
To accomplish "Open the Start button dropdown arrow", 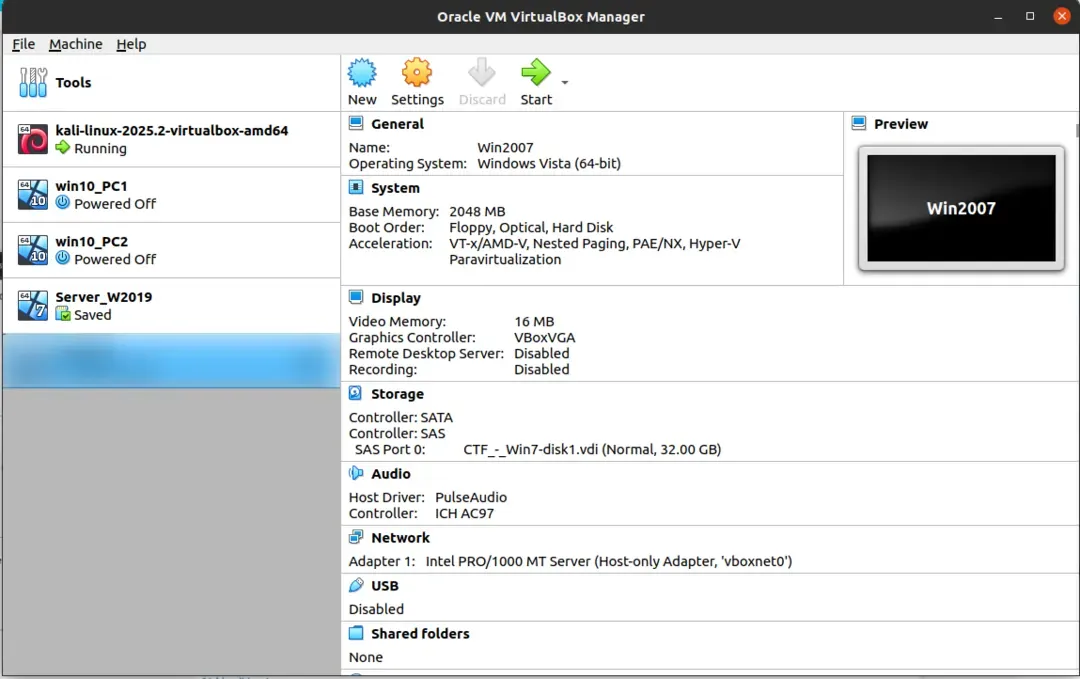I will [x=565, y=83].
